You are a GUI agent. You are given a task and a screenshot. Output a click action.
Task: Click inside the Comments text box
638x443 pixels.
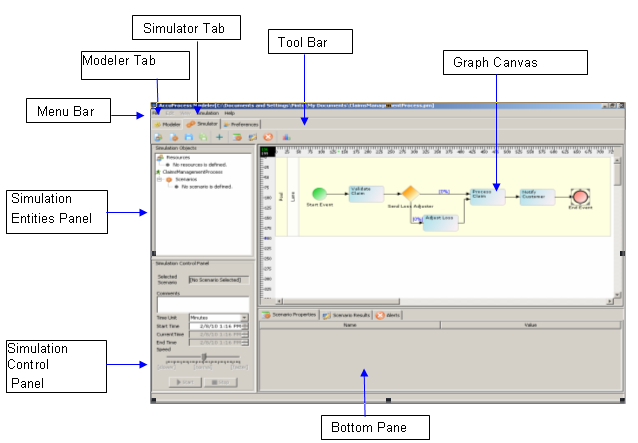click(199, 302)
